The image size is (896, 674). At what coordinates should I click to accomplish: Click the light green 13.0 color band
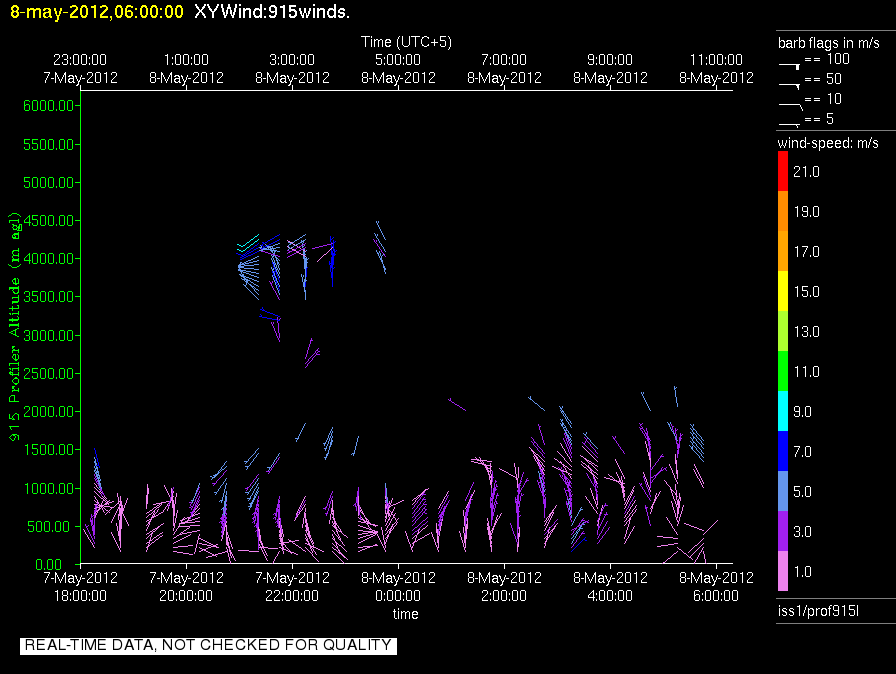[x=782, y=331]
